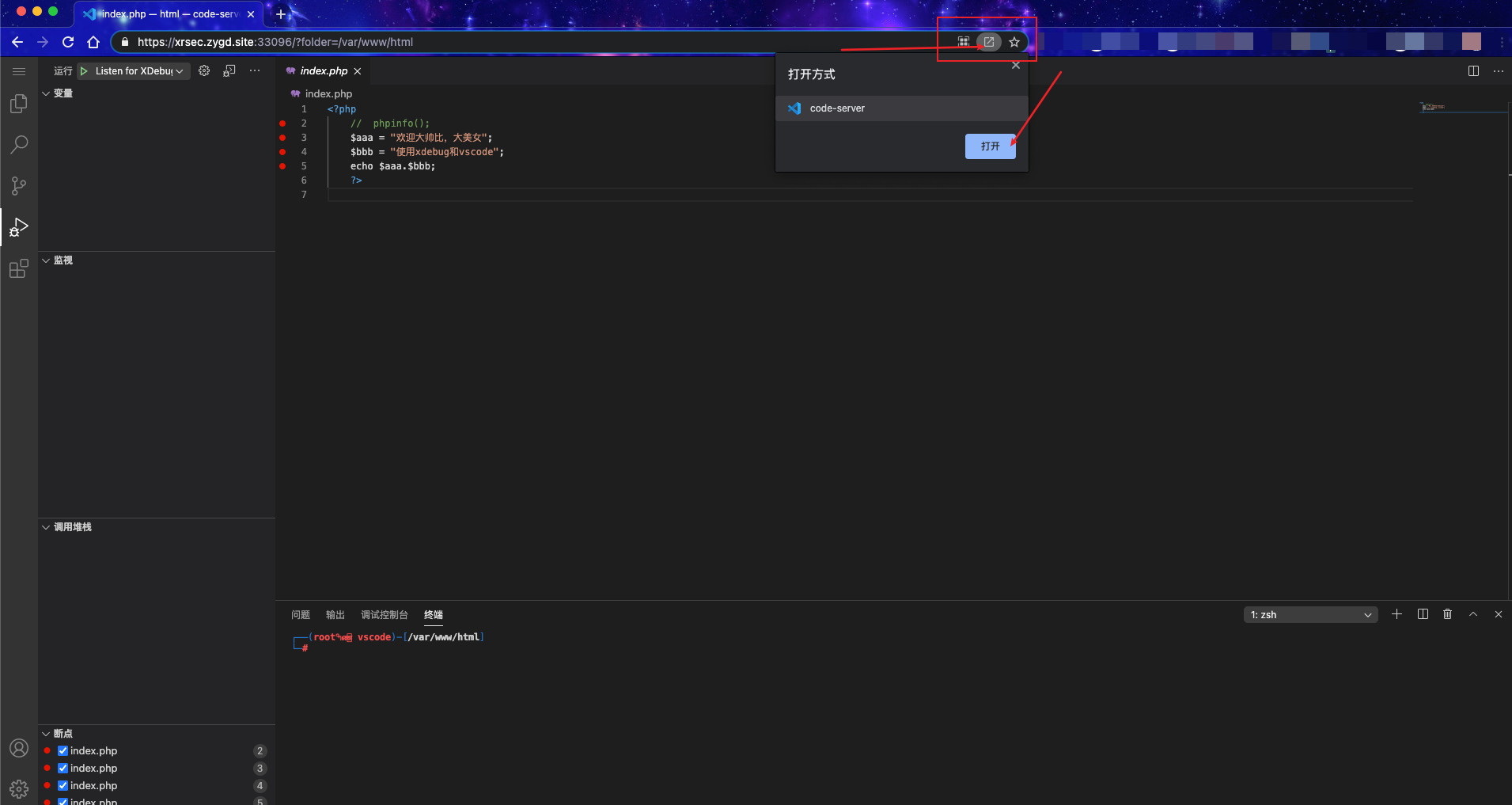Switch to the 问题 panel tab

point(301,615)
